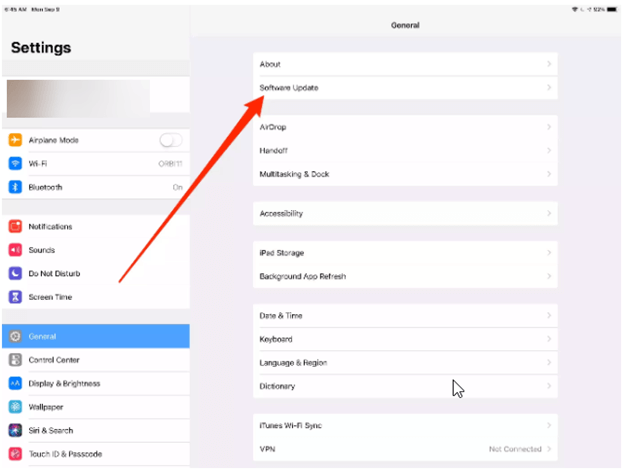The image size is (624, 469).
Task: Tap the orange Airplane Mode icon
Action: [x=15, y=140]
